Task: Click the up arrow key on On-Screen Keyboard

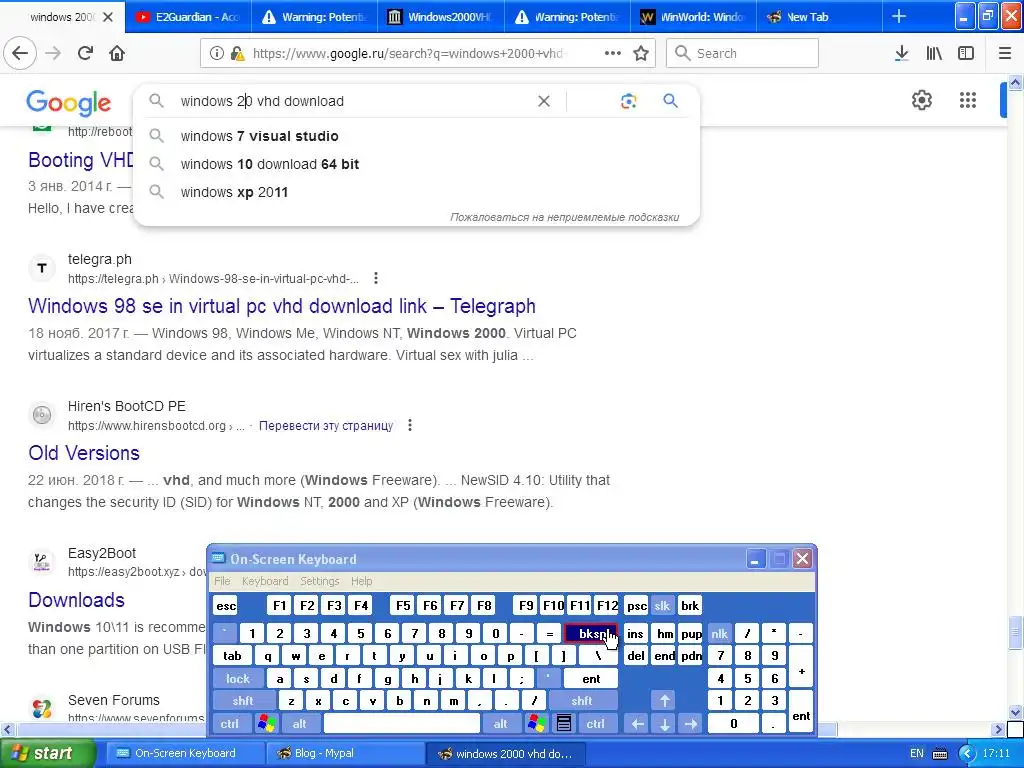Action: pos(664,701)
